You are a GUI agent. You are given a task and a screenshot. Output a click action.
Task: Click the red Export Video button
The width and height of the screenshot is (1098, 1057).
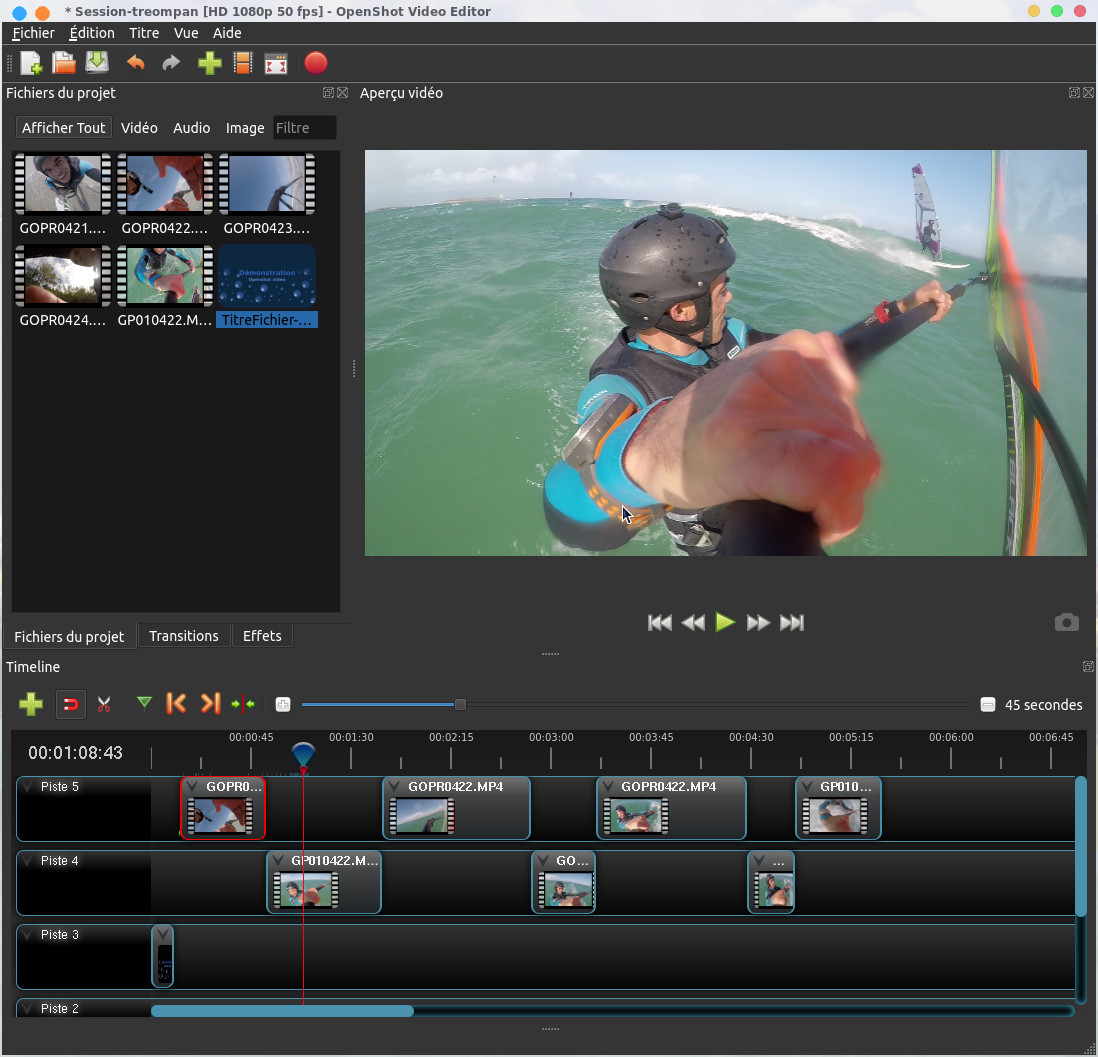tap(315, 64)
